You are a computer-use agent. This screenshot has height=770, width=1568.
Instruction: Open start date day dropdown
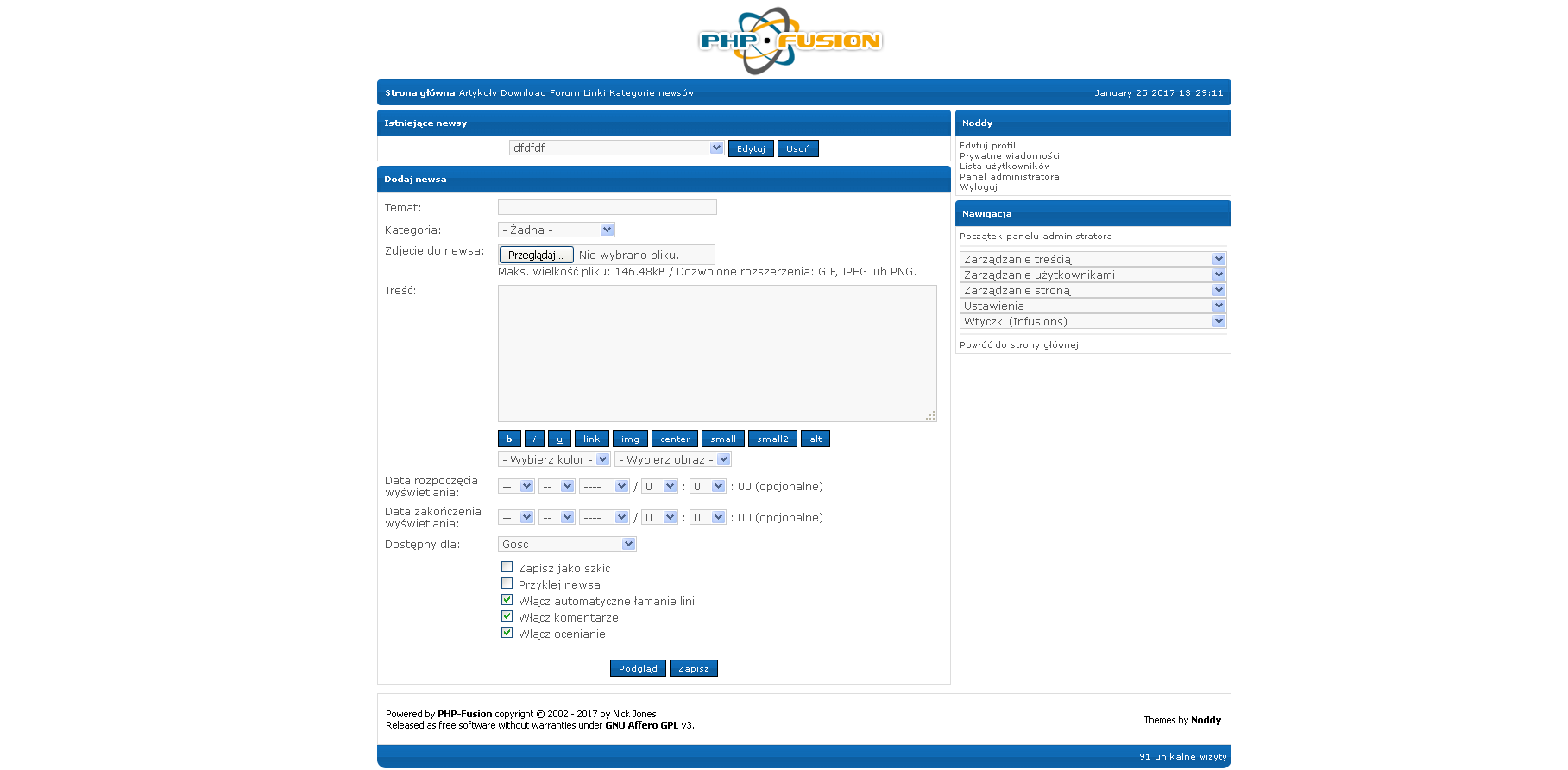(516, 486)
